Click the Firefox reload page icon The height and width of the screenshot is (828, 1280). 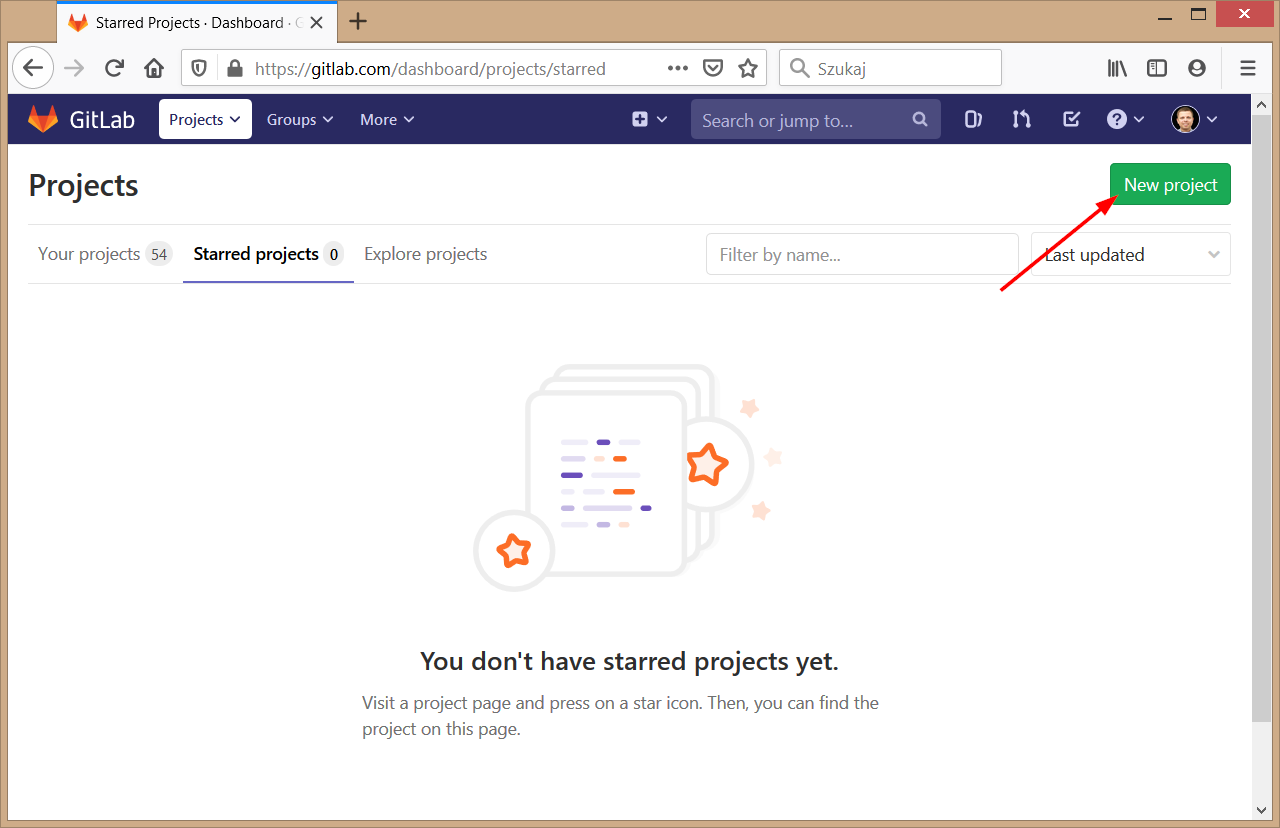[x=114, y=68]
